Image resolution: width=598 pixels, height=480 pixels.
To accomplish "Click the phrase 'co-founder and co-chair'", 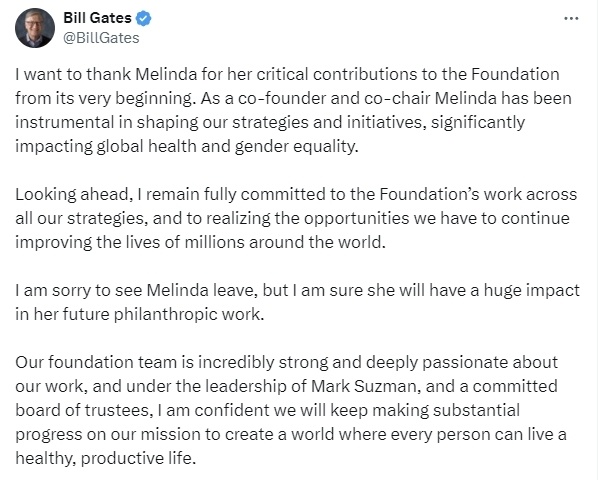I will coord(334,98).
